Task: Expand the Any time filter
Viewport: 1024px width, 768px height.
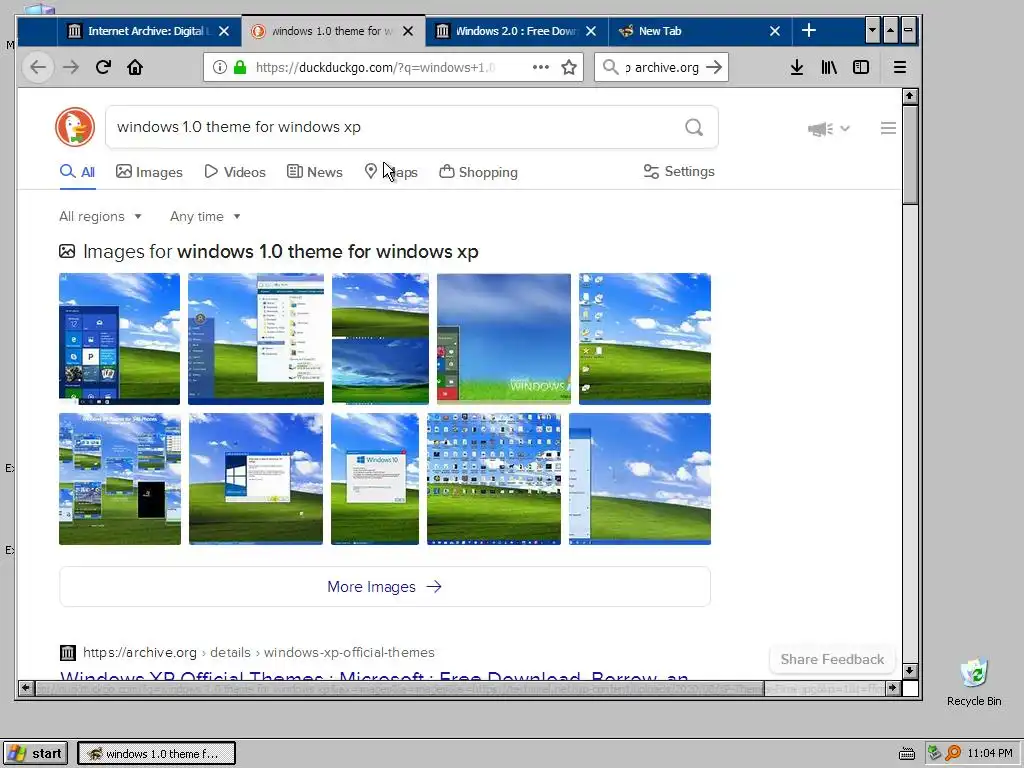Action: click(205, 216)
